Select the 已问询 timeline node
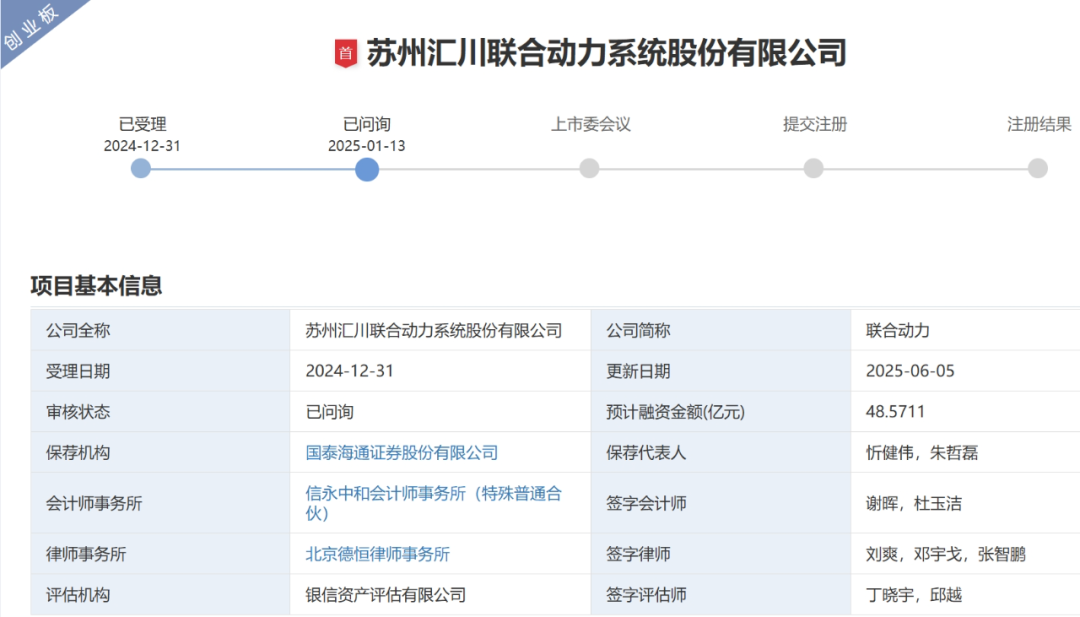 click(x=366, y=169)
